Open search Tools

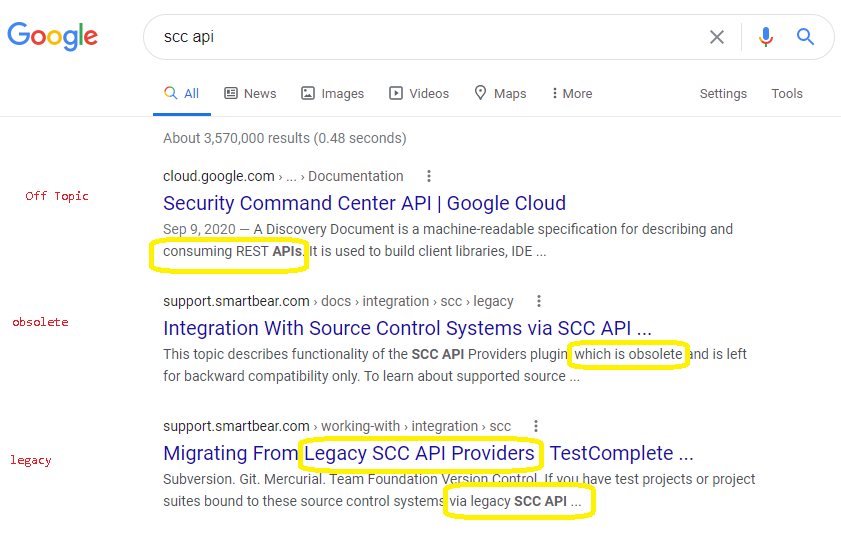pyautogui.click(x=787, y=93)
